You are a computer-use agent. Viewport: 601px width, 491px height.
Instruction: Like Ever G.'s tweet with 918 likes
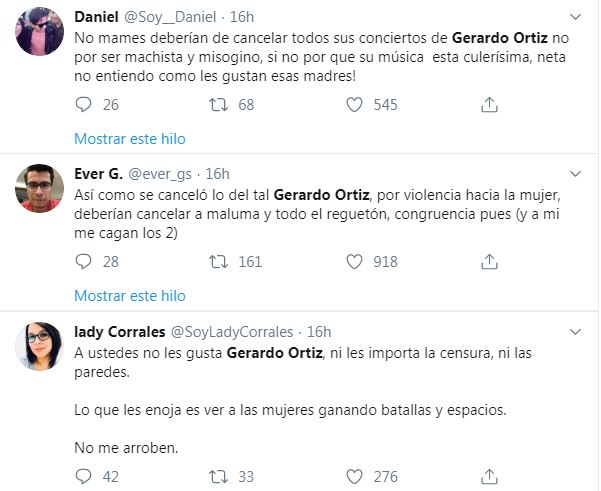tap(353, 262)
